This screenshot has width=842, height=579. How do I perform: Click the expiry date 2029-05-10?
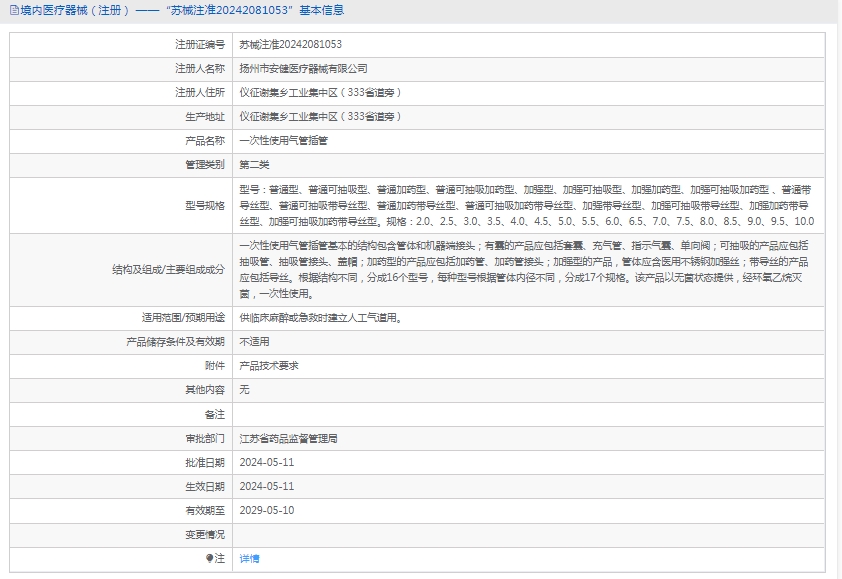coord(267,511)
